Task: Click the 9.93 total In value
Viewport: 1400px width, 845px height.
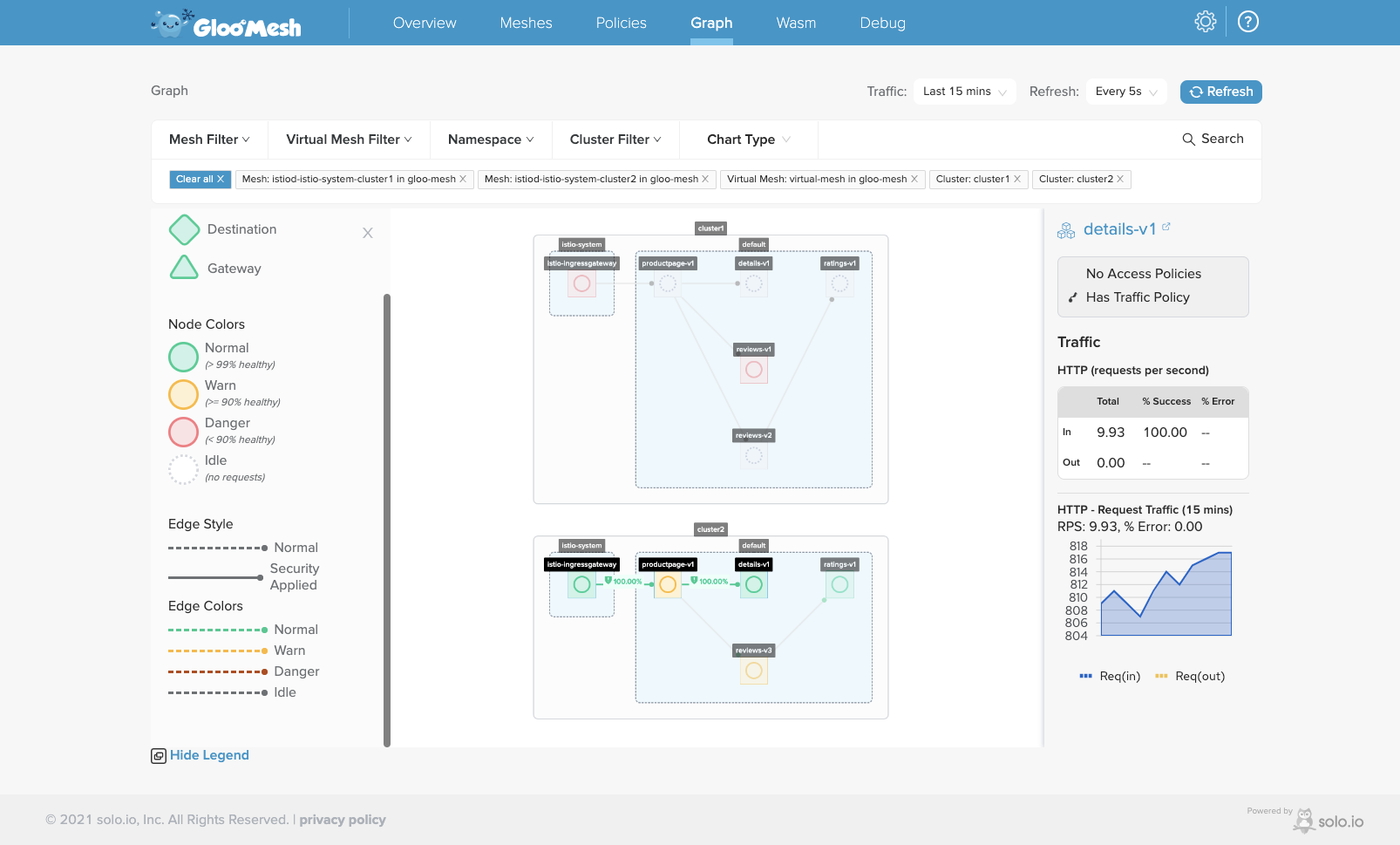Action: 1111,433
